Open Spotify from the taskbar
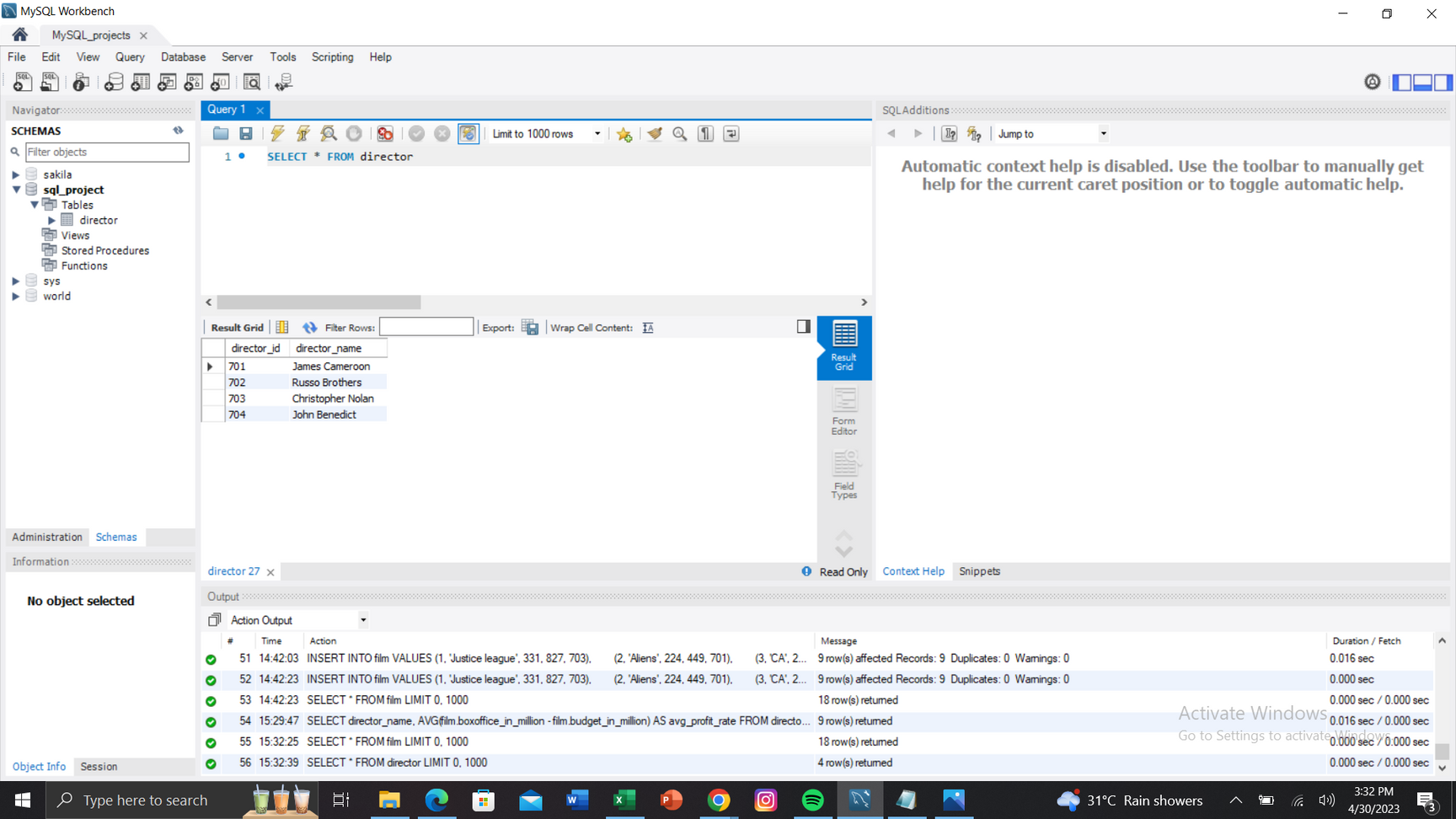Image resolution: width=1456 pixels, height=819 pixels. point(813,800)
